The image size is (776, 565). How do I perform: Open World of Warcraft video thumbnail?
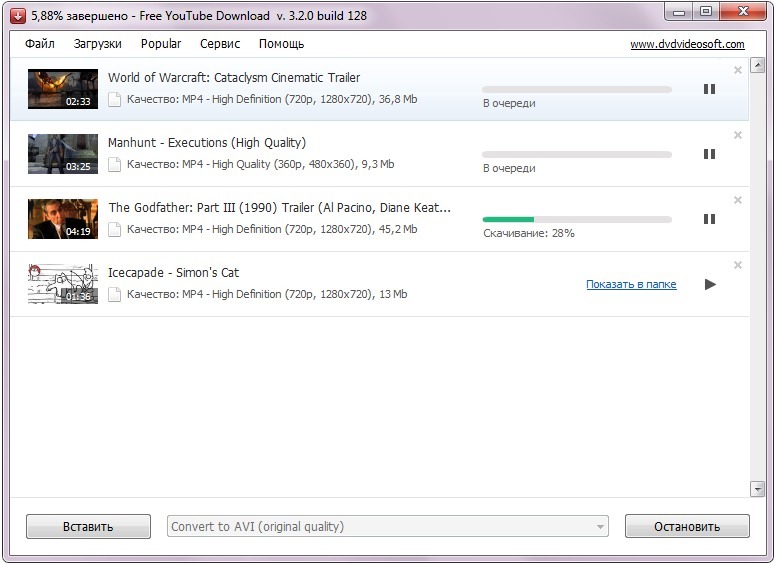coord(63,89)
